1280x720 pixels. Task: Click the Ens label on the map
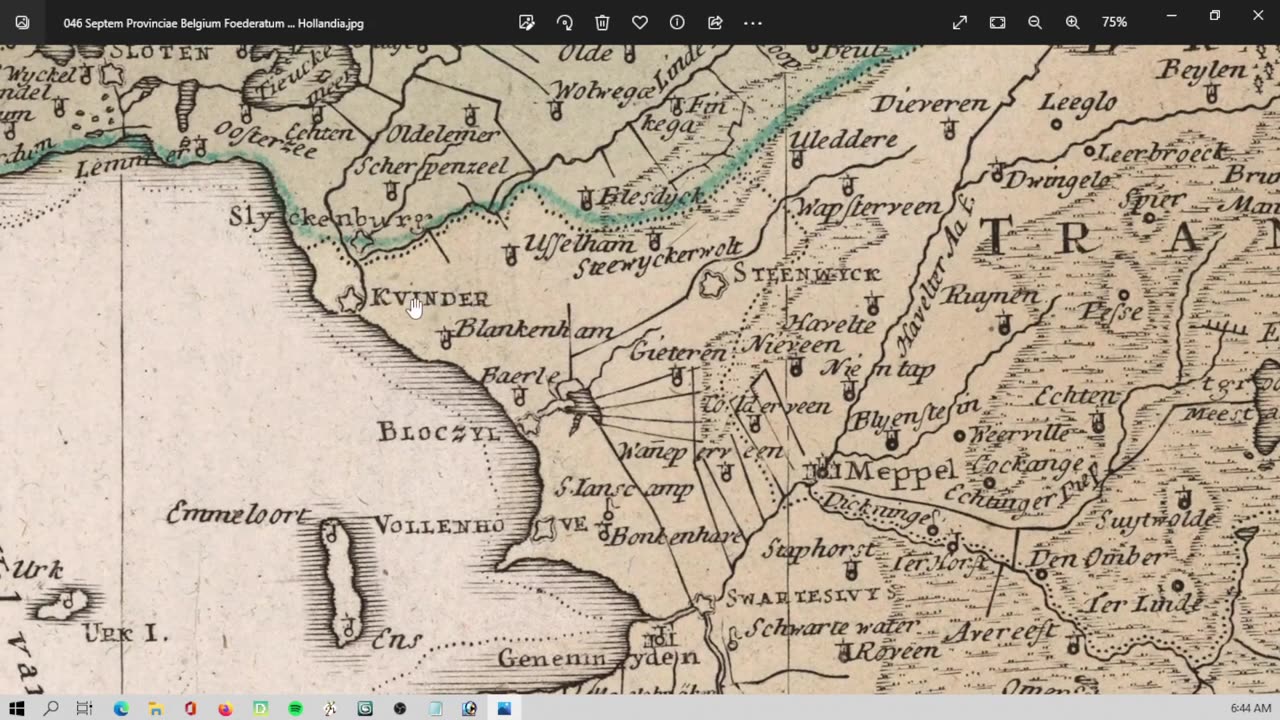(397, 638)
